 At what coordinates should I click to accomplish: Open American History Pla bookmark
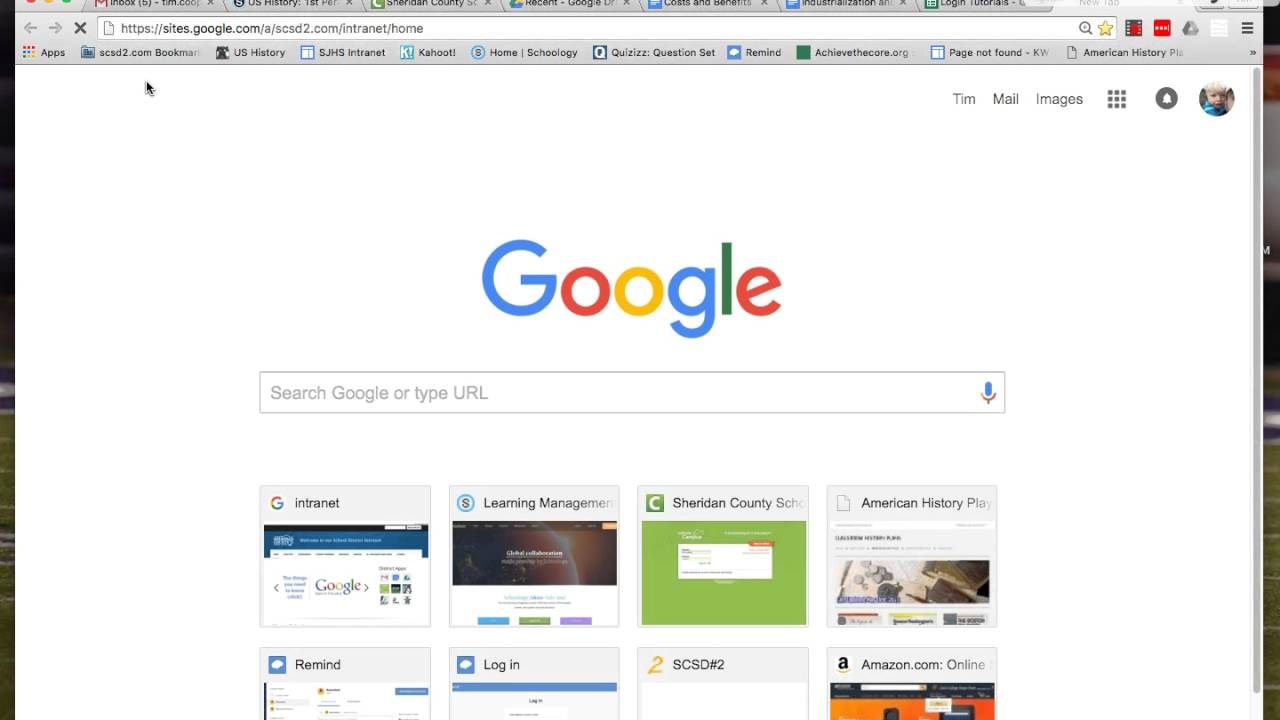point(1125,52)
